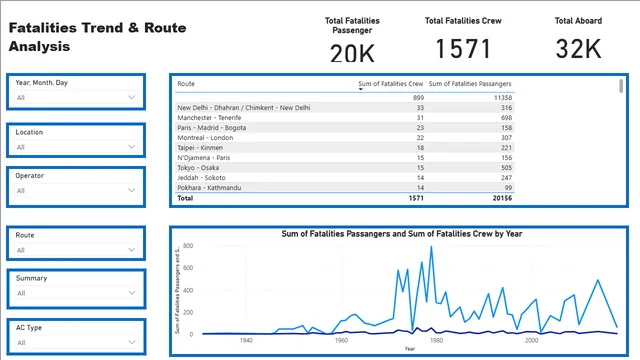This screenshot has height=360, width=640.
Task: Select the Tokyo - Osaka row
Action: point(345,168)
